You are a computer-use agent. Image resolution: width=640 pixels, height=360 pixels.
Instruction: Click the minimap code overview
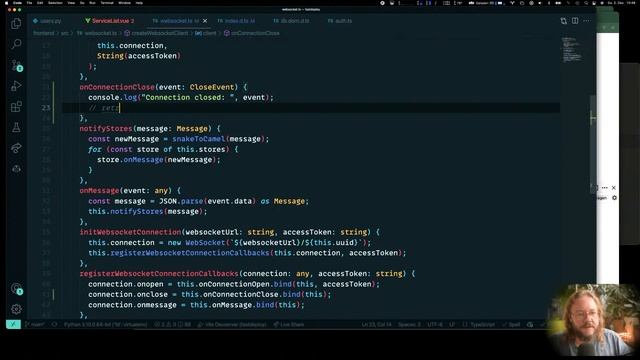(571, 50)
